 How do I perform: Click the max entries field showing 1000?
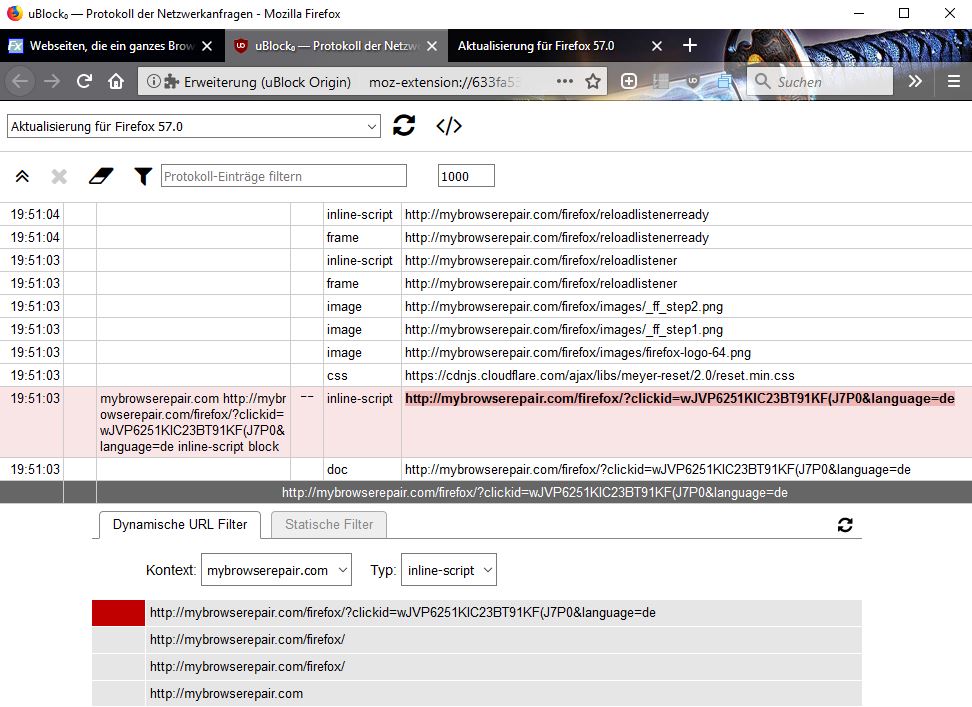(x=466, y=176)
